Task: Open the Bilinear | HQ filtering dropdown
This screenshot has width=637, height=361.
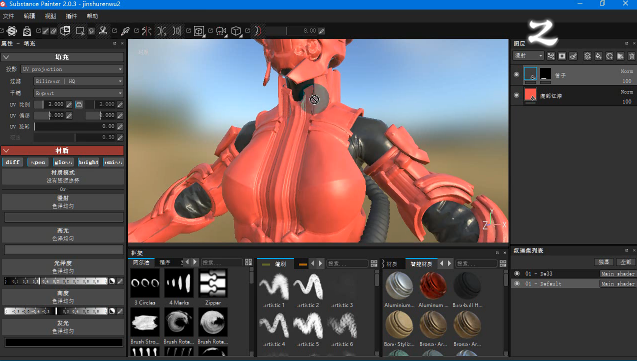Action: coord(78,81)
